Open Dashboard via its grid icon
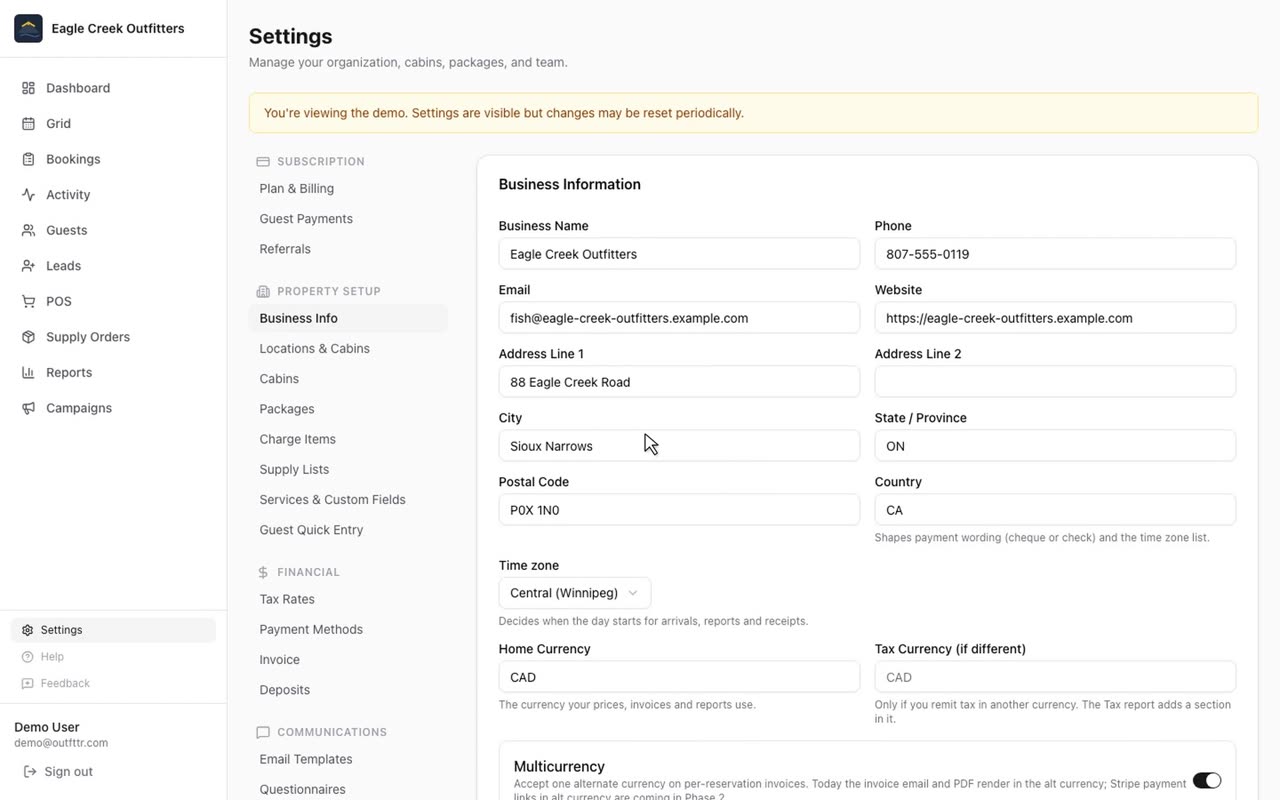The width and height of the screenshot is (1280, 800). click(x=28, y=88)
